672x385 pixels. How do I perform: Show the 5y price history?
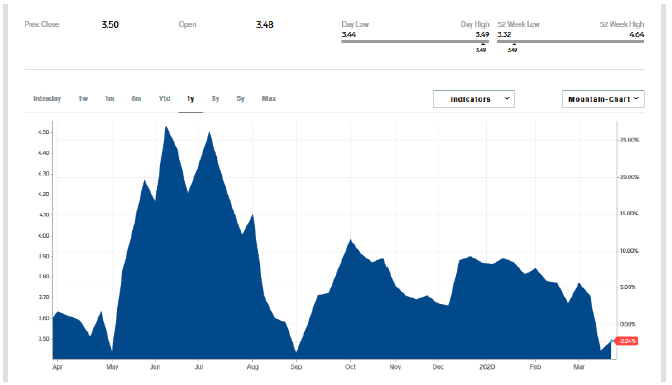[240, 99]
